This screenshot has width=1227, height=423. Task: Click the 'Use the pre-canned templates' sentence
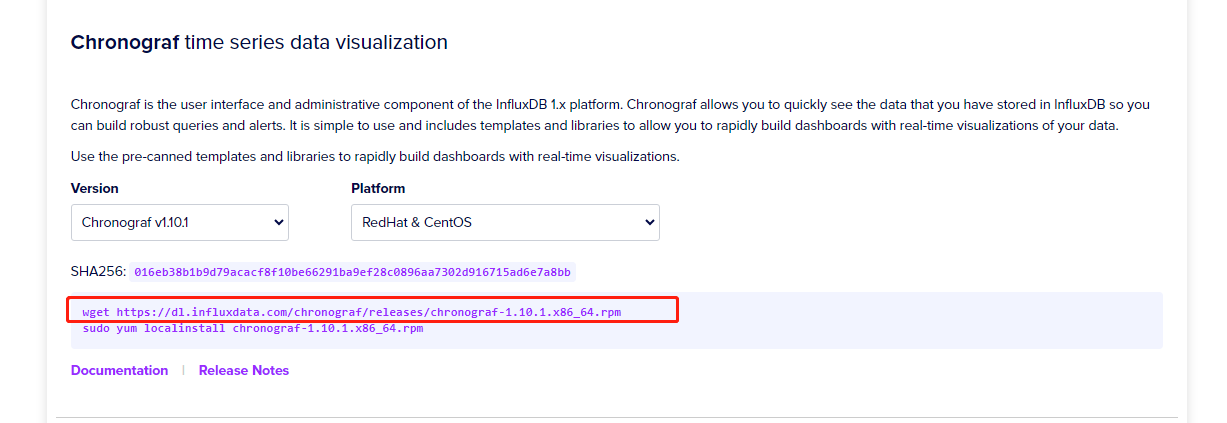click(x=375, y=157)
